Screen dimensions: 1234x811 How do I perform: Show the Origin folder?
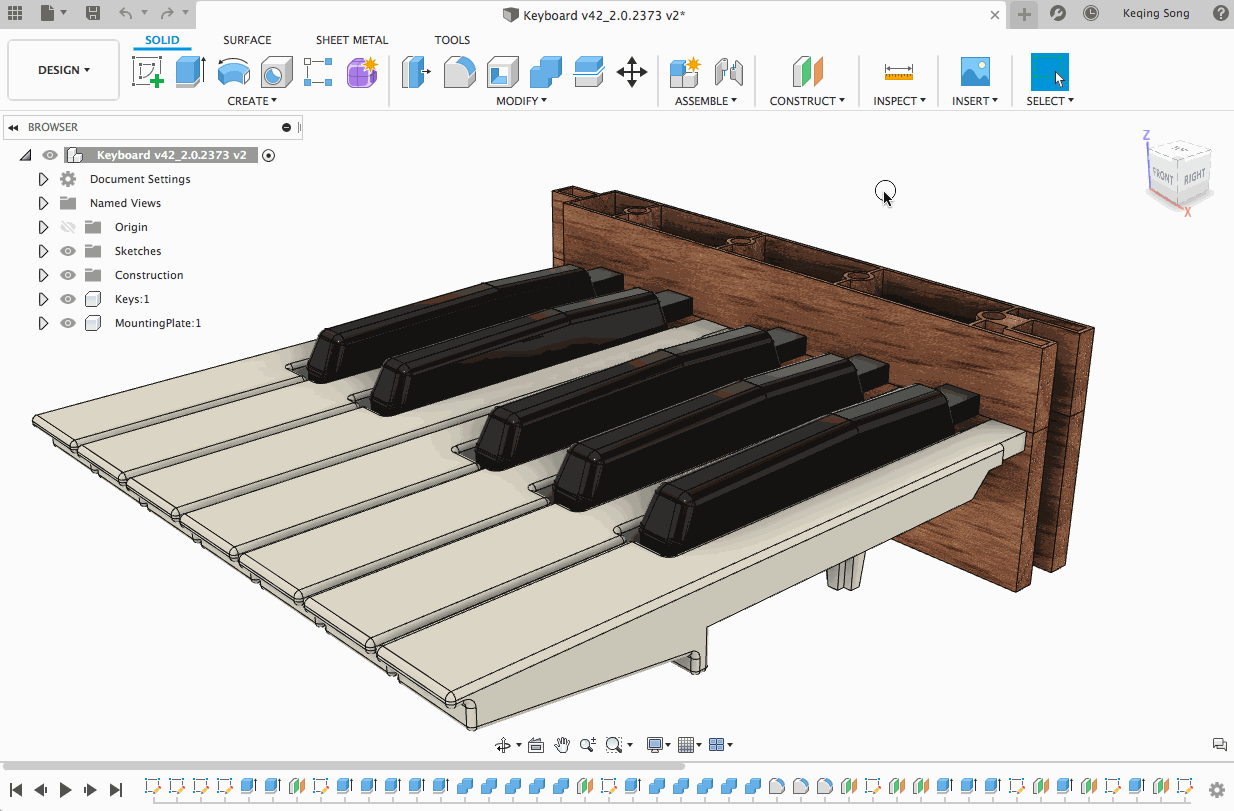(68, 227)
